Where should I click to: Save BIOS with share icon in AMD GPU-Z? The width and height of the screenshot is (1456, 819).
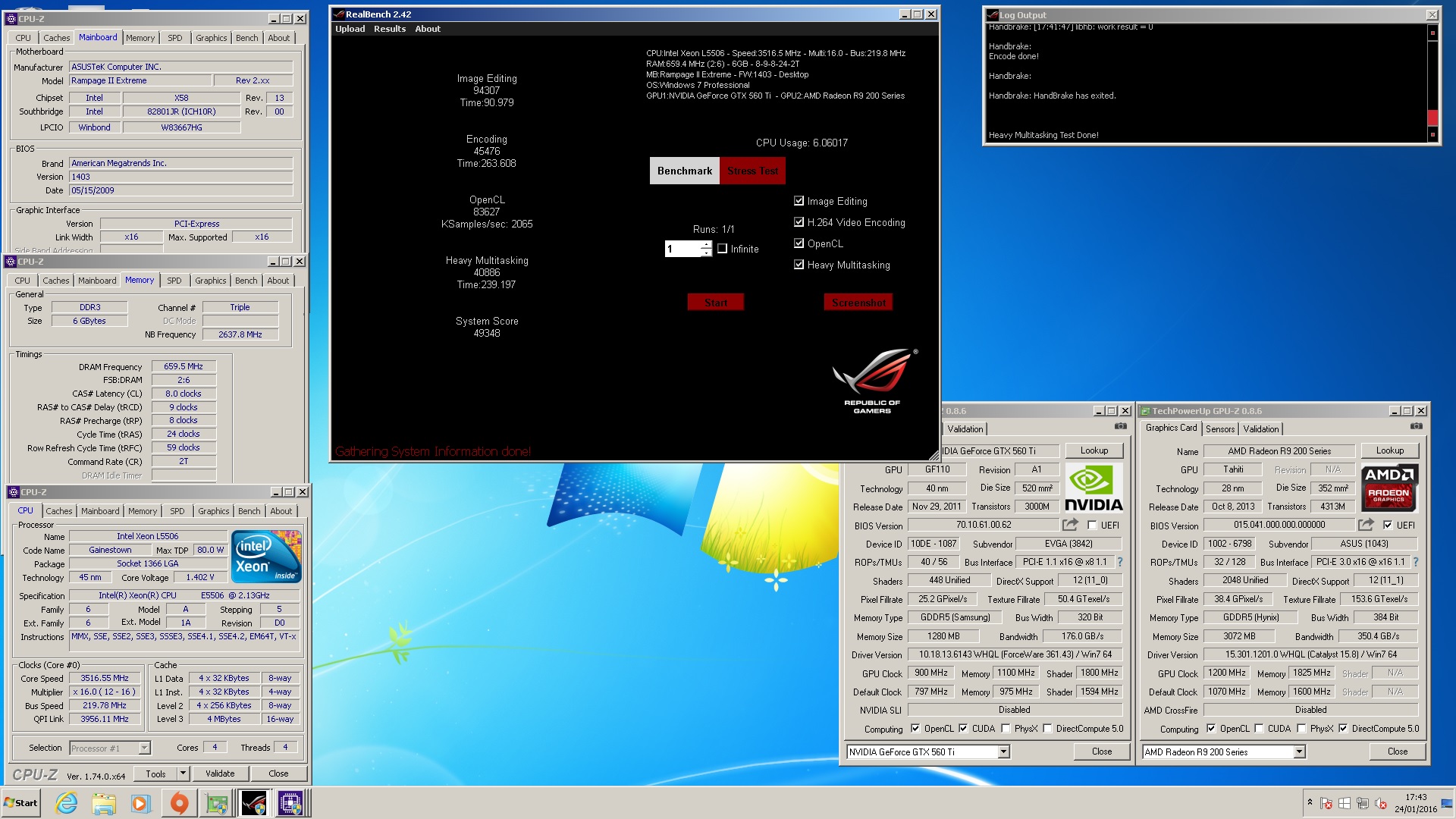tap(1366, 525)
